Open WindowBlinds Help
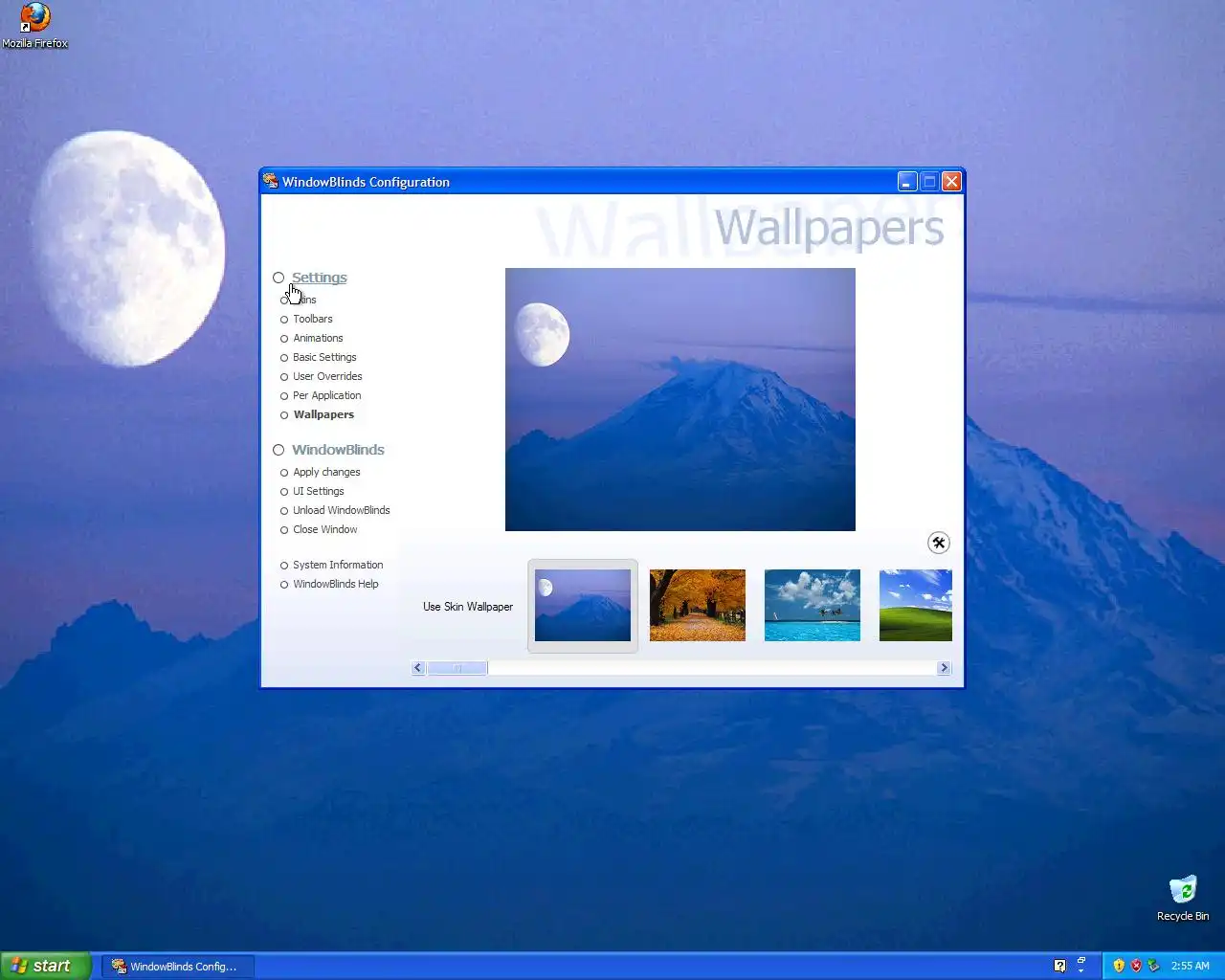Screen dimensions: 1225x980 coord(336,584)
